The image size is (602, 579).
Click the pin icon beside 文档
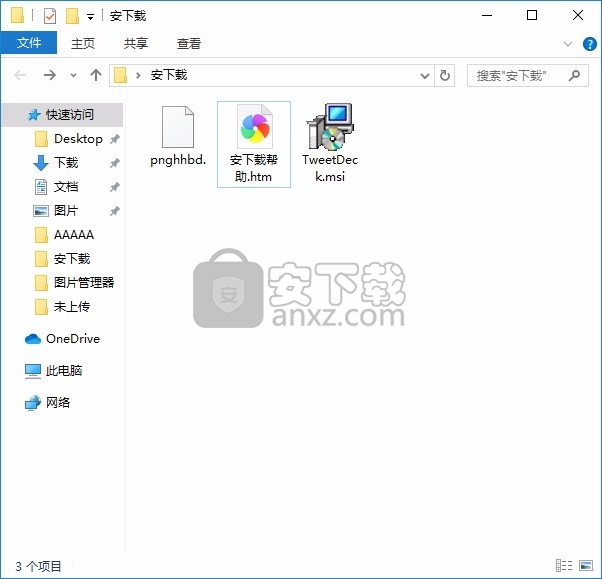(114, 187)
